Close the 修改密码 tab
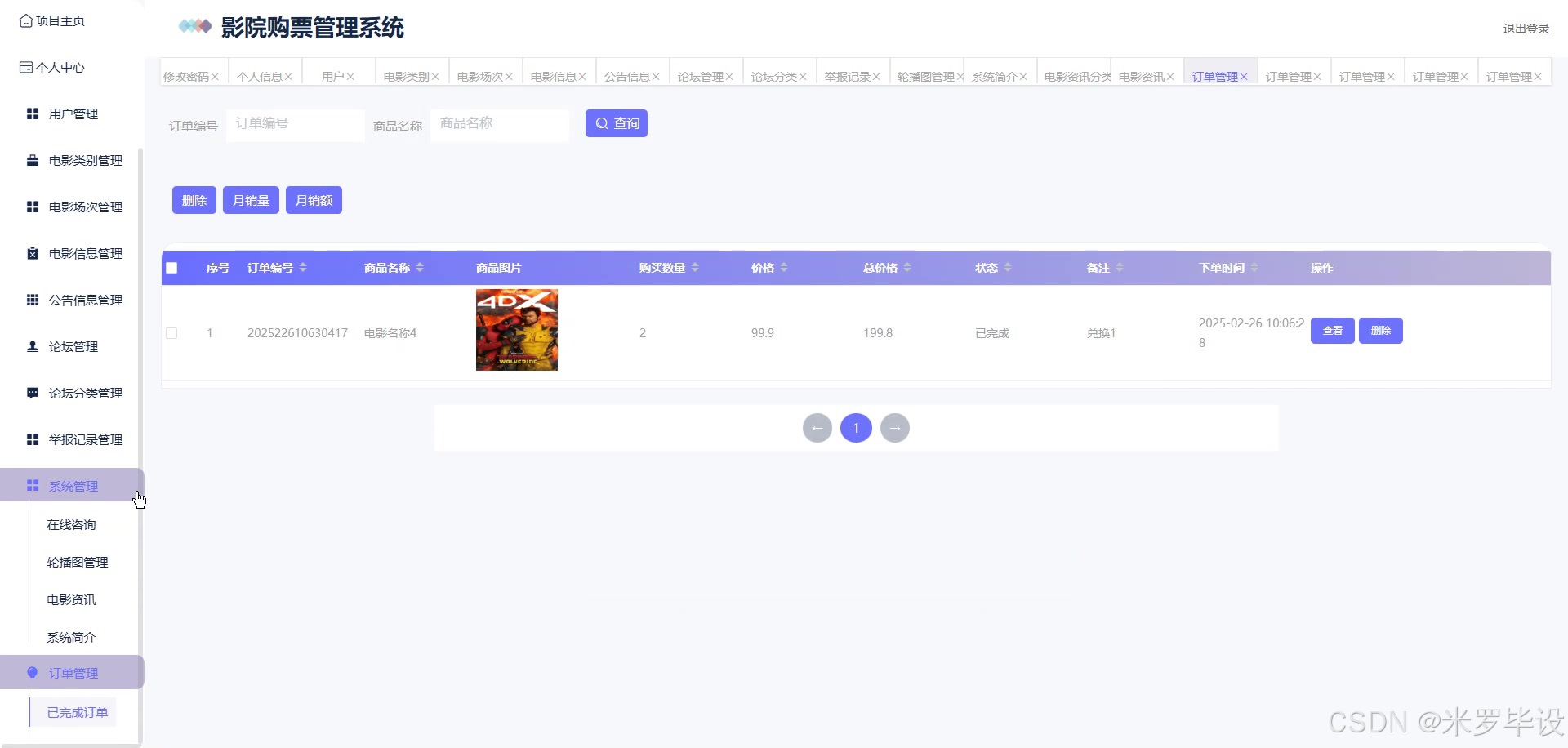Viewport: 1568px width, 748px height. 215,77
